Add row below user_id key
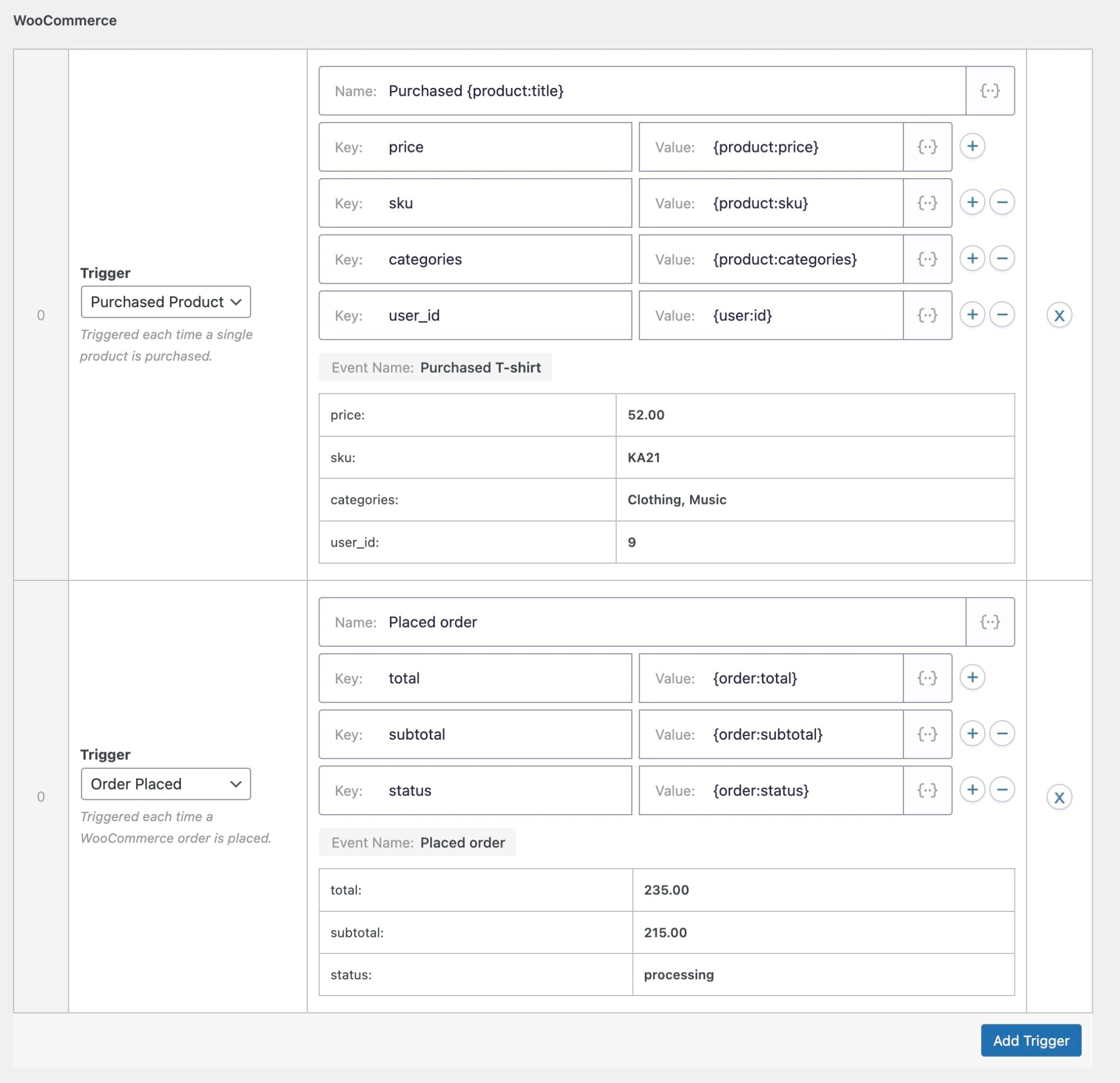 (972, 315)
